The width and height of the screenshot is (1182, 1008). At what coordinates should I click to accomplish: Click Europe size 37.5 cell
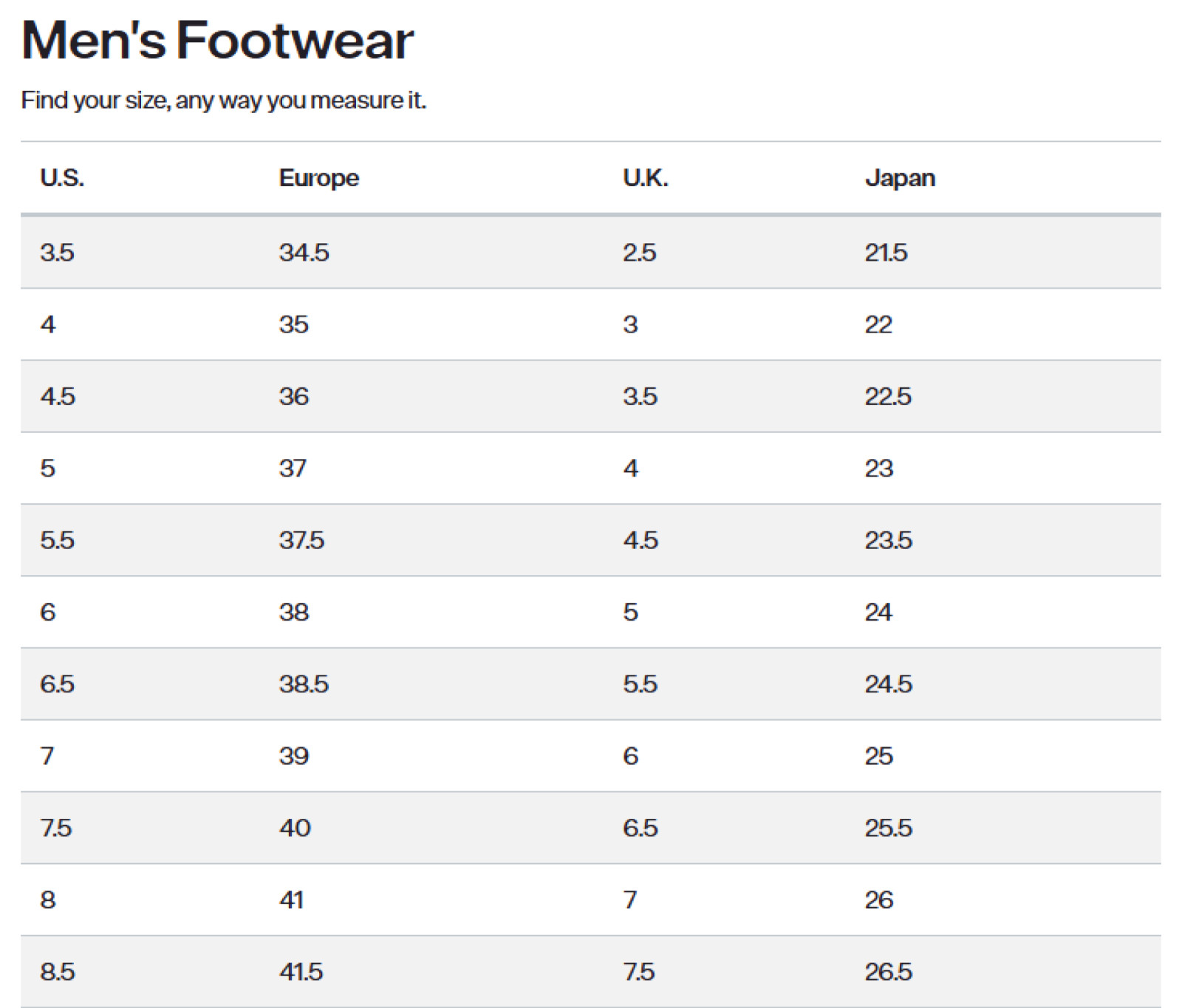tap(301, 540)
